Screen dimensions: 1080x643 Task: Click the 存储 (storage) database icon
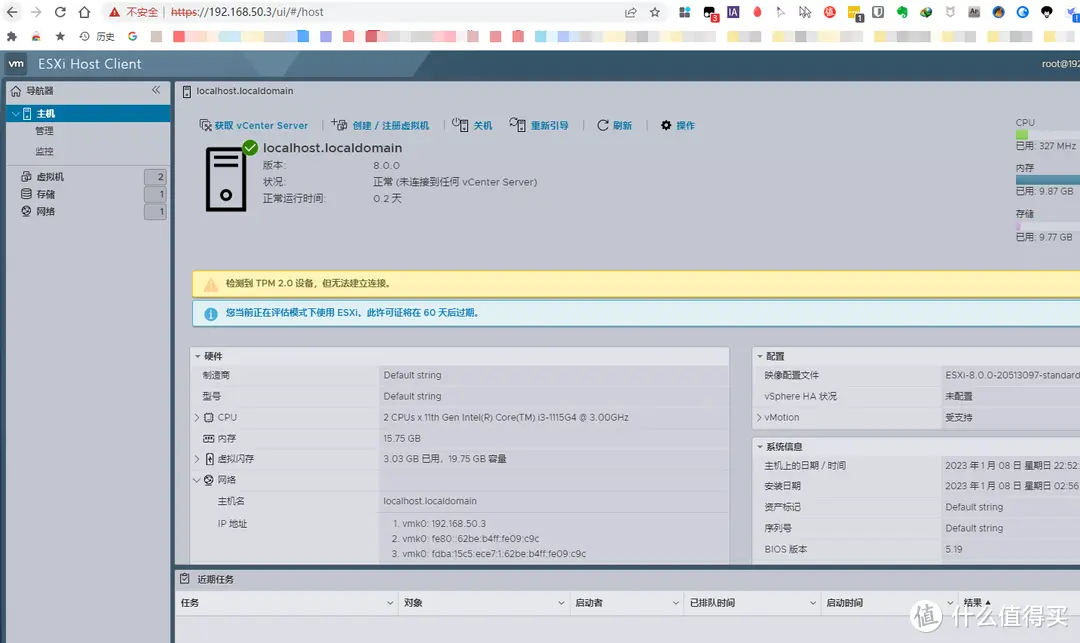pyautogui.click(x=26, y=194)
